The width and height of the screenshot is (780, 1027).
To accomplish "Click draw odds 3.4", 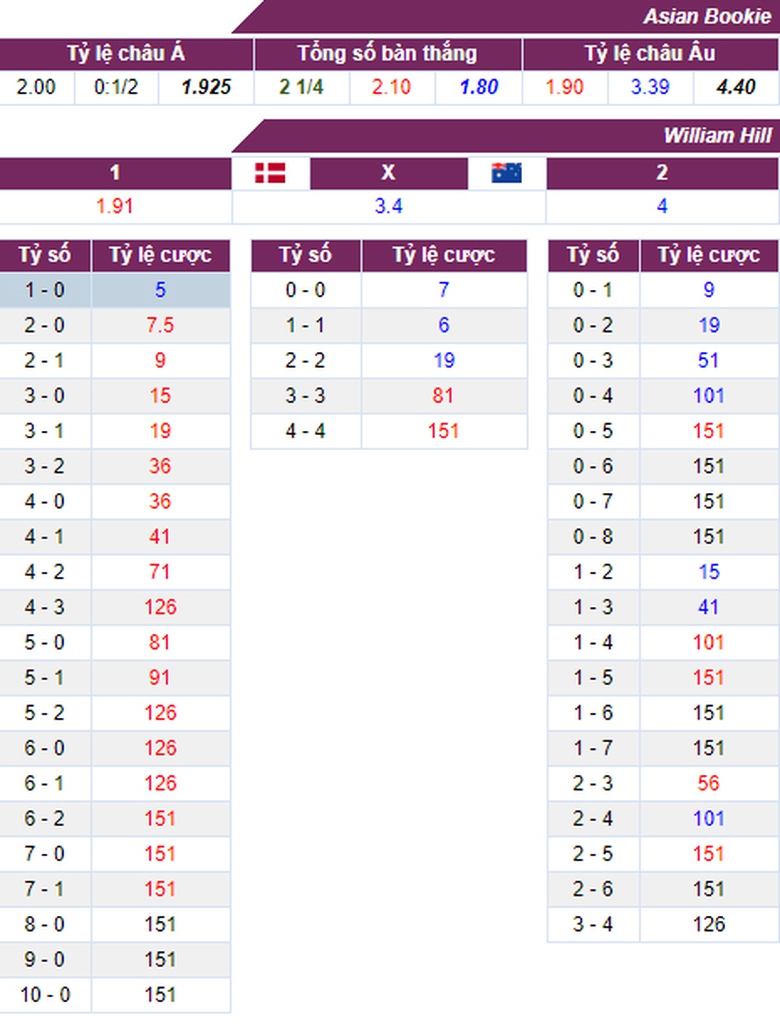I will click(x=388, y=207).
